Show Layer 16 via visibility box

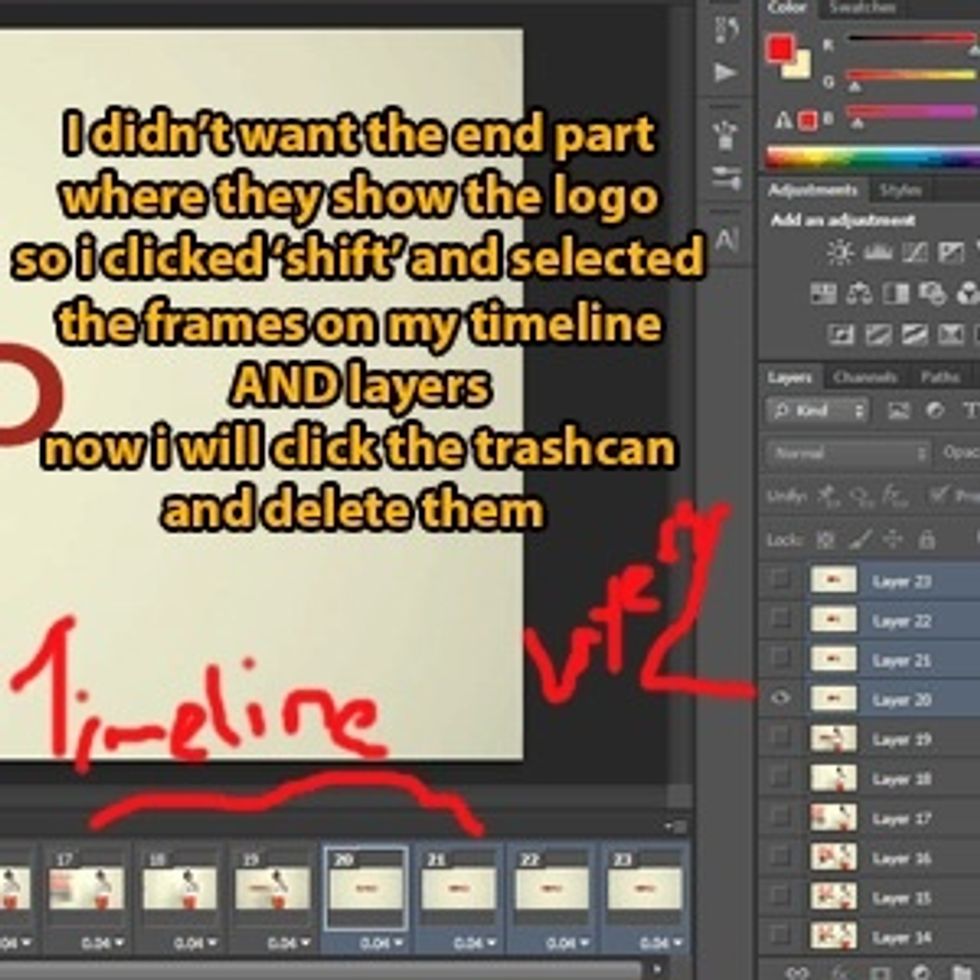pyautogui.click(x=780, y=857)
